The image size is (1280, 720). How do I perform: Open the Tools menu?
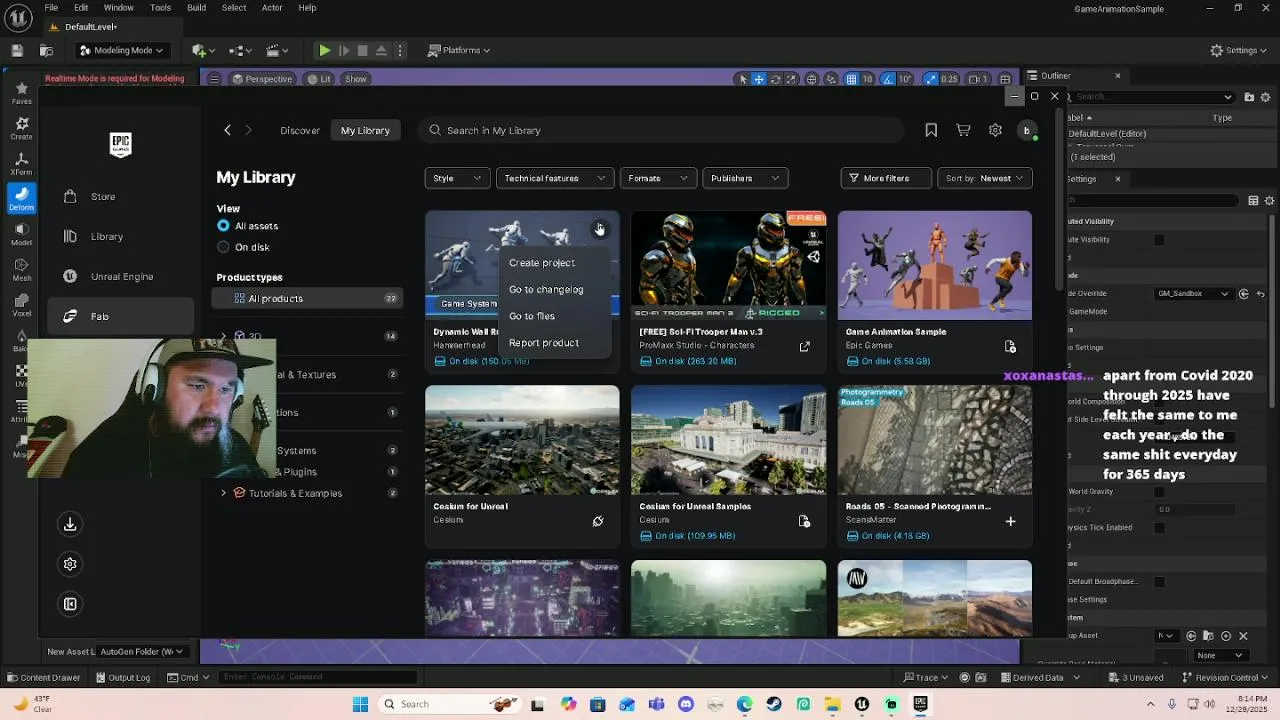(x=160, y=7)
